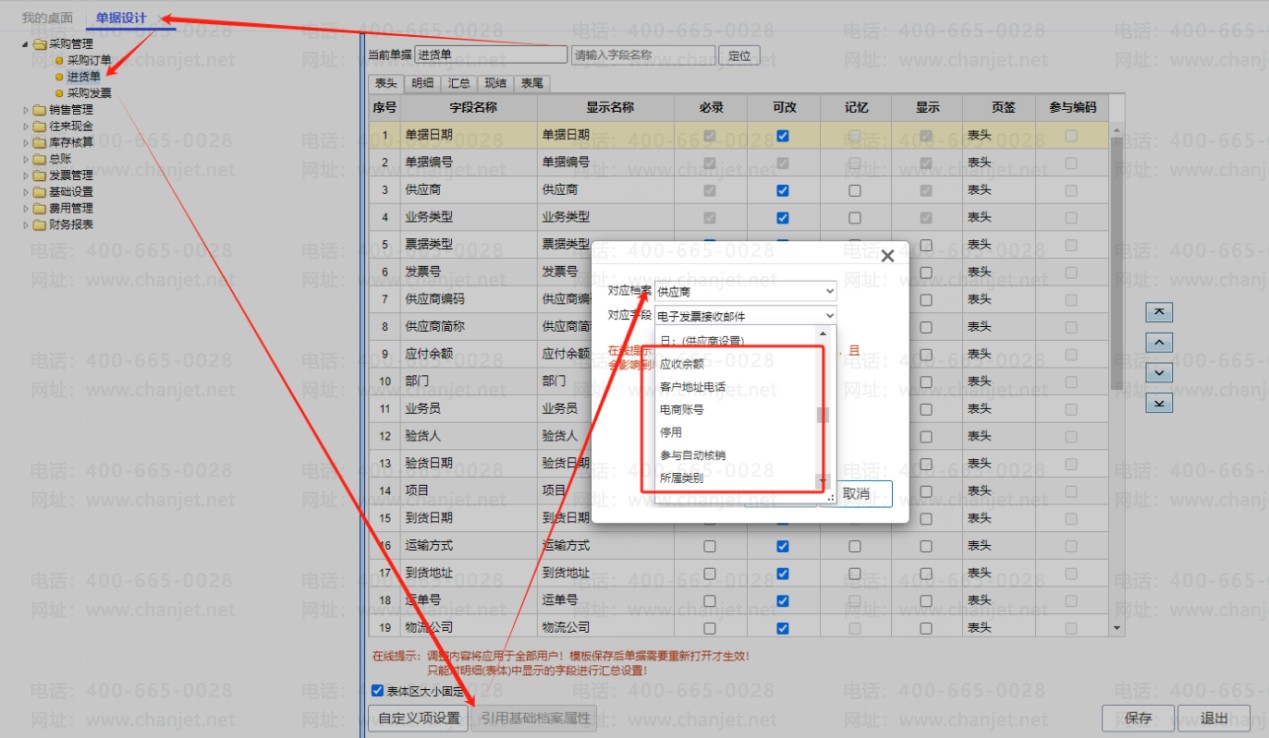Click the move-to-top arrow button
The height and width of the screenshot is (738, 1269).
click(1158, 313)
